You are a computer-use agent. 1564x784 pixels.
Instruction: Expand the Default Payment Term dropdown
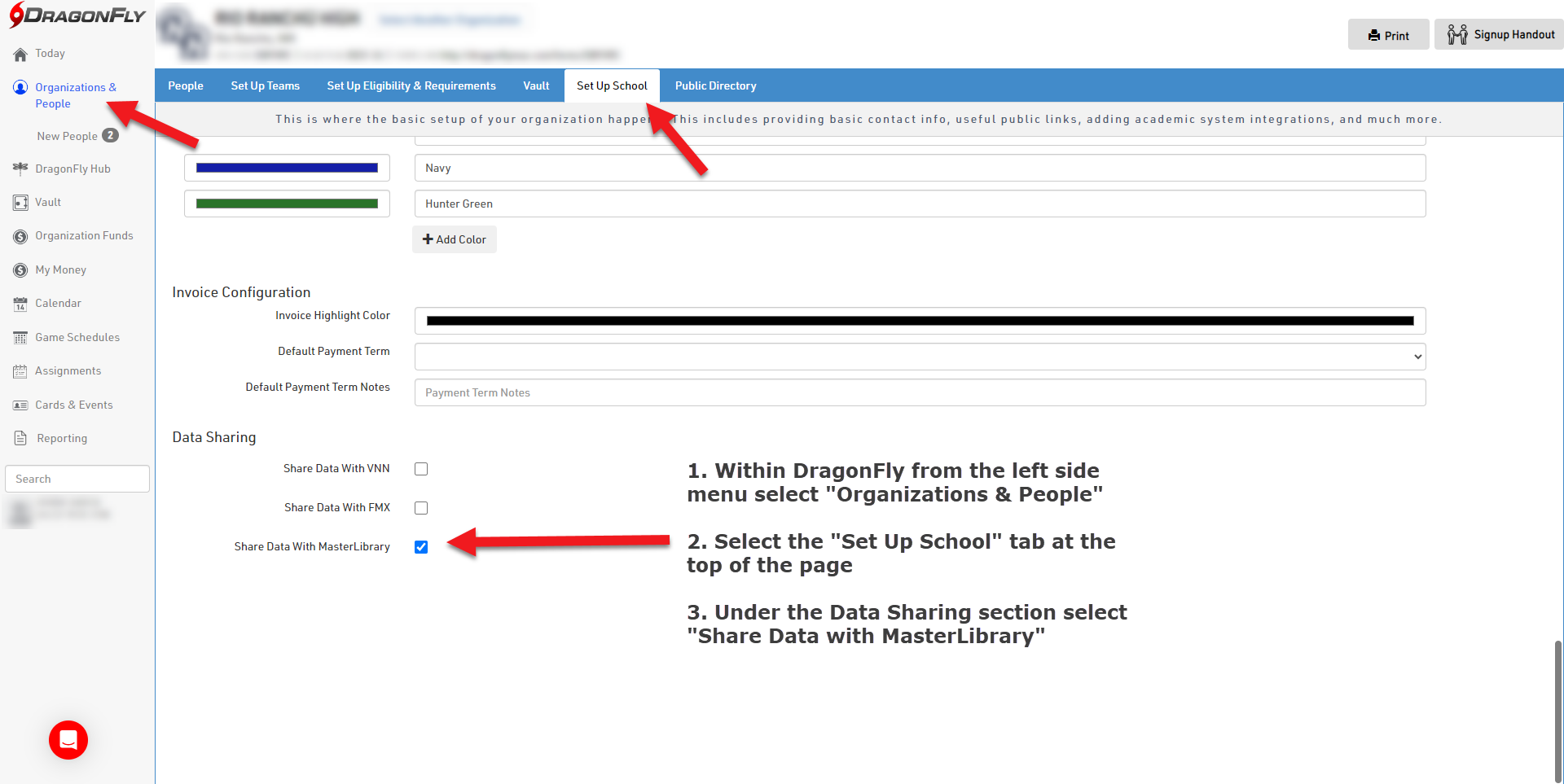[x=920, y=357]
